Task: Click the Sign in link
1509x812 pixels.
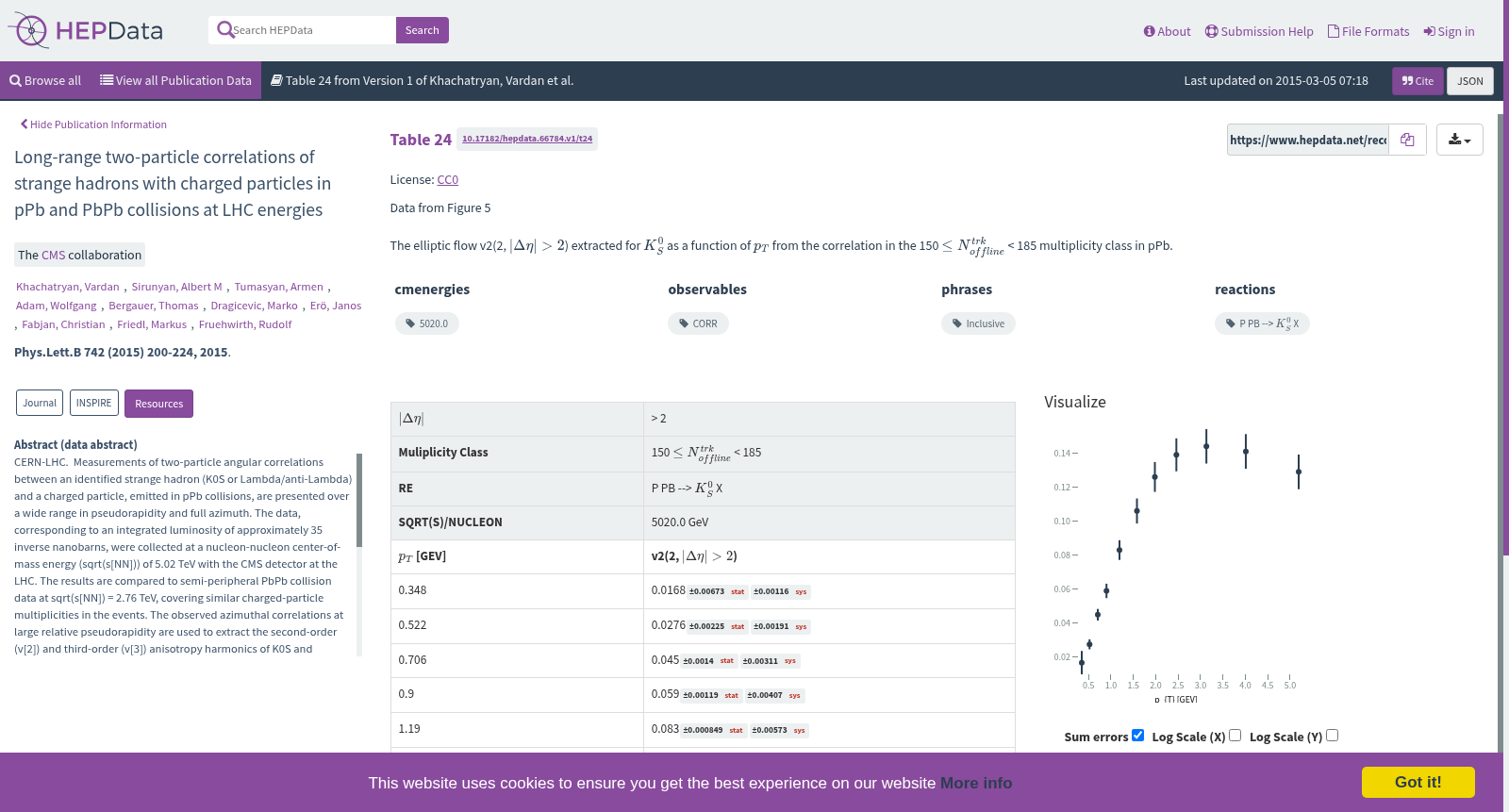Action: click(1450, 31)
